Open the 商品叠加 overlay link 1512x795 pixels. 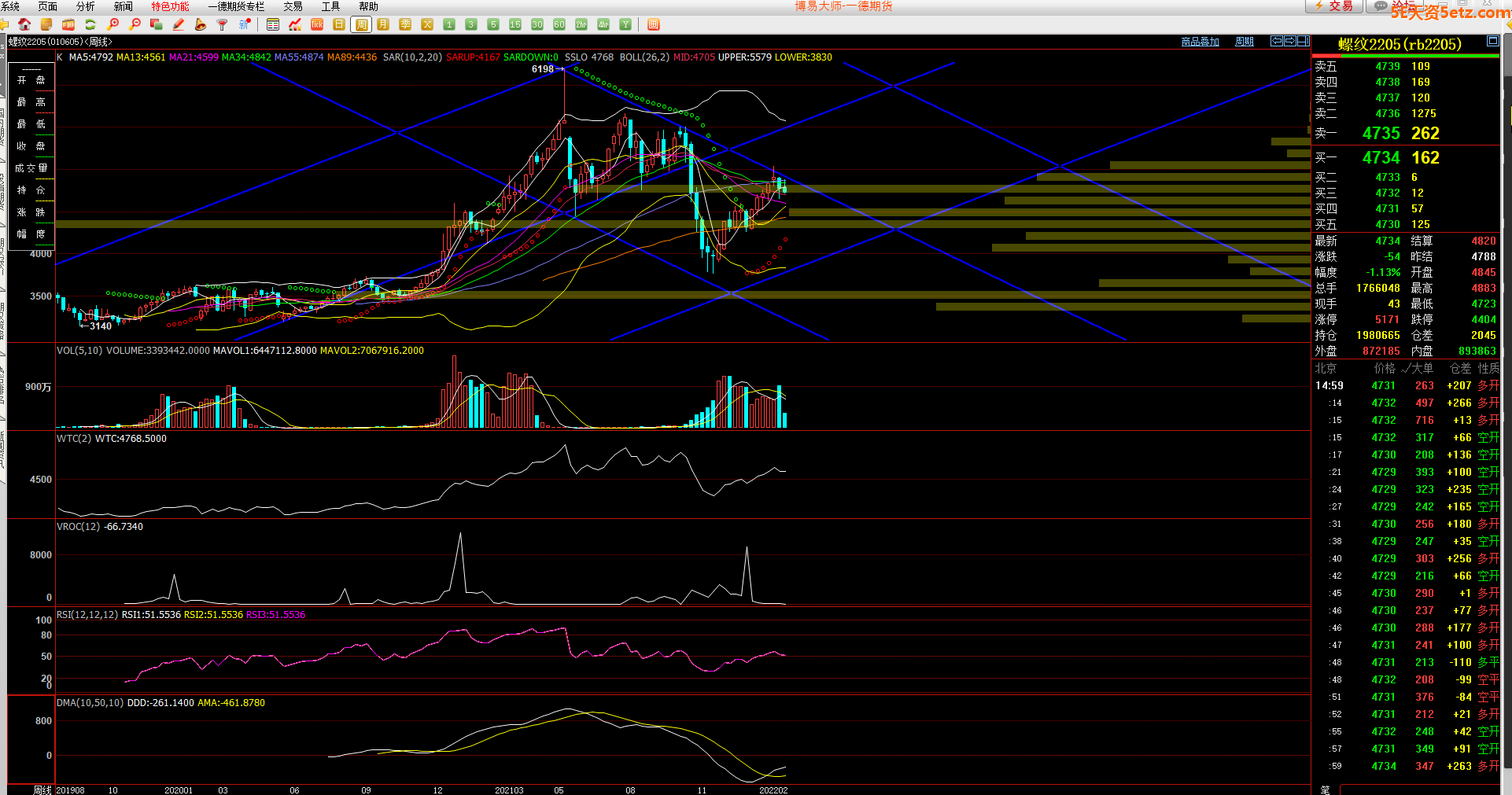click(1200, 42)
